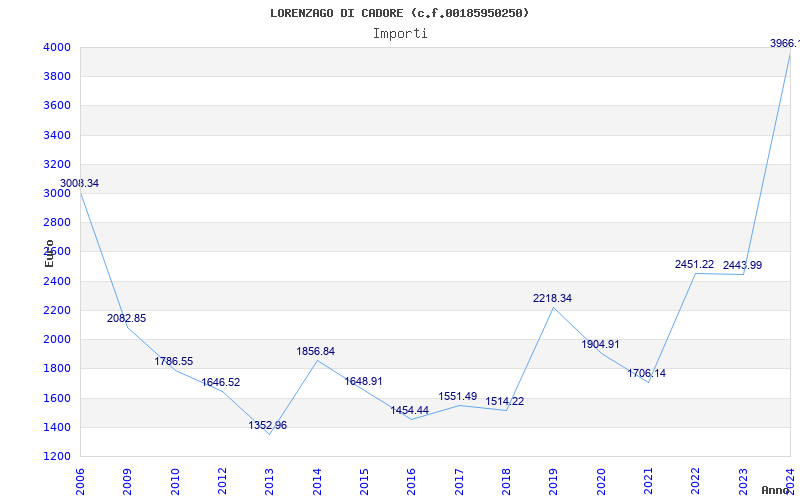Click the 1400 y-axis tick label
This screenshot has width=800, height=500.
[x=57, y=427]
